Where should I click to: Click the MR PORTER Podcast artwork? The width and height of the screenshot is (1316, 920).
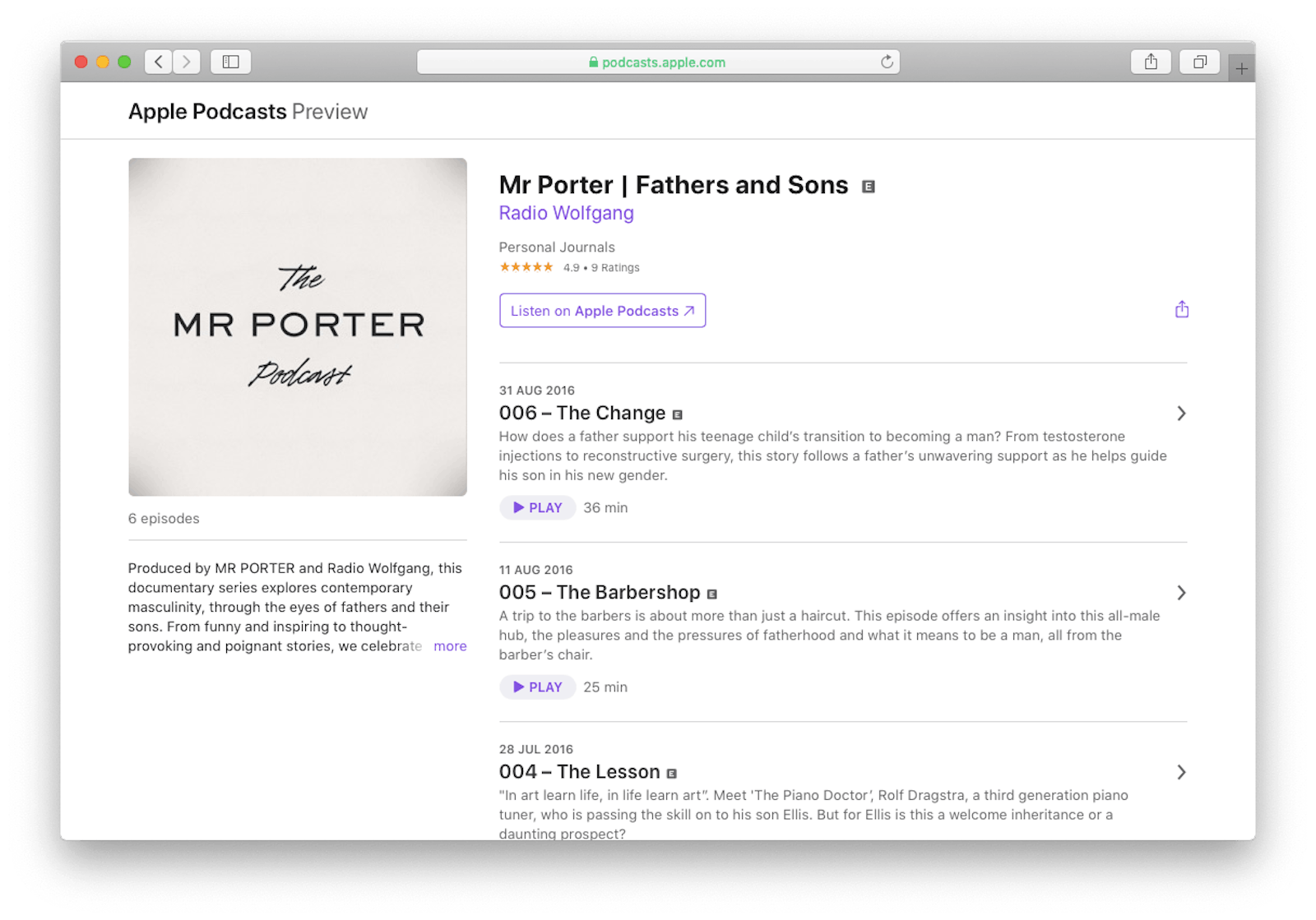pyautogui.click(x=298, y=327)
